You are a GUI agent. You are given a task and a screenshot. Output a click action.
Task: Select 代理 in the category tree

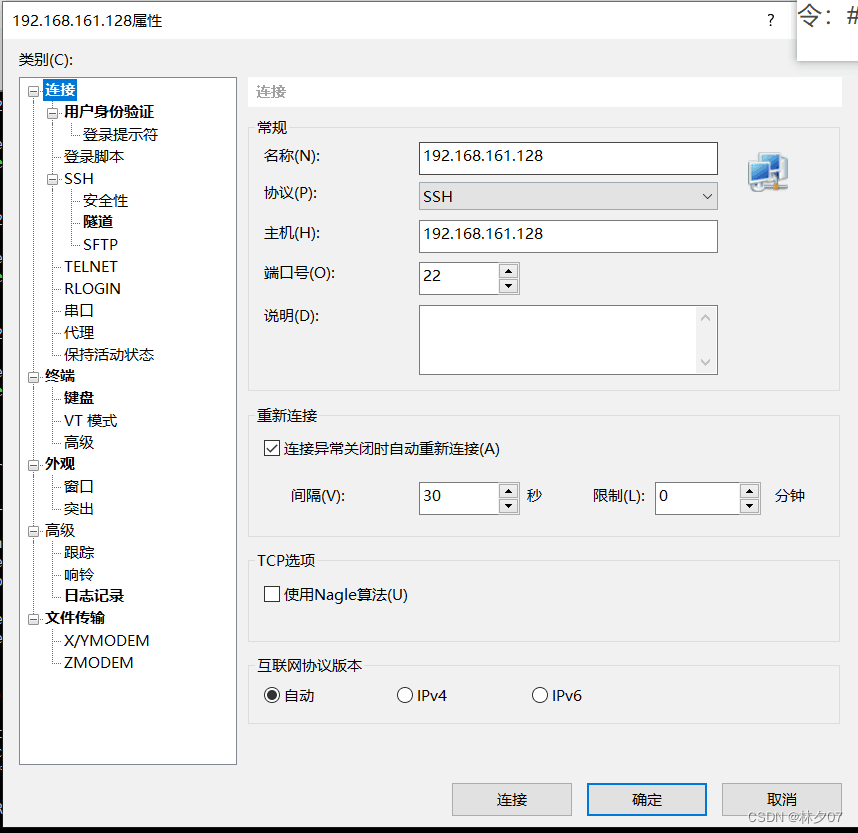(79, 332)
